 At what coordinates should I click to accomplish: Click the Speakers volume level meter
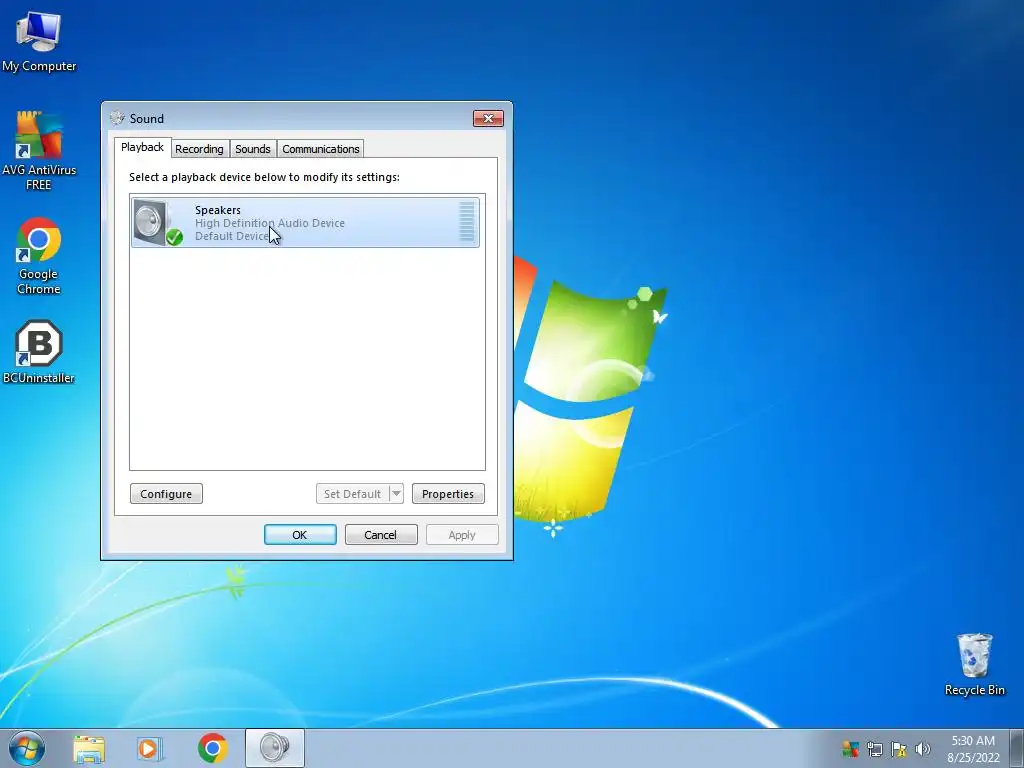(466, 222)
